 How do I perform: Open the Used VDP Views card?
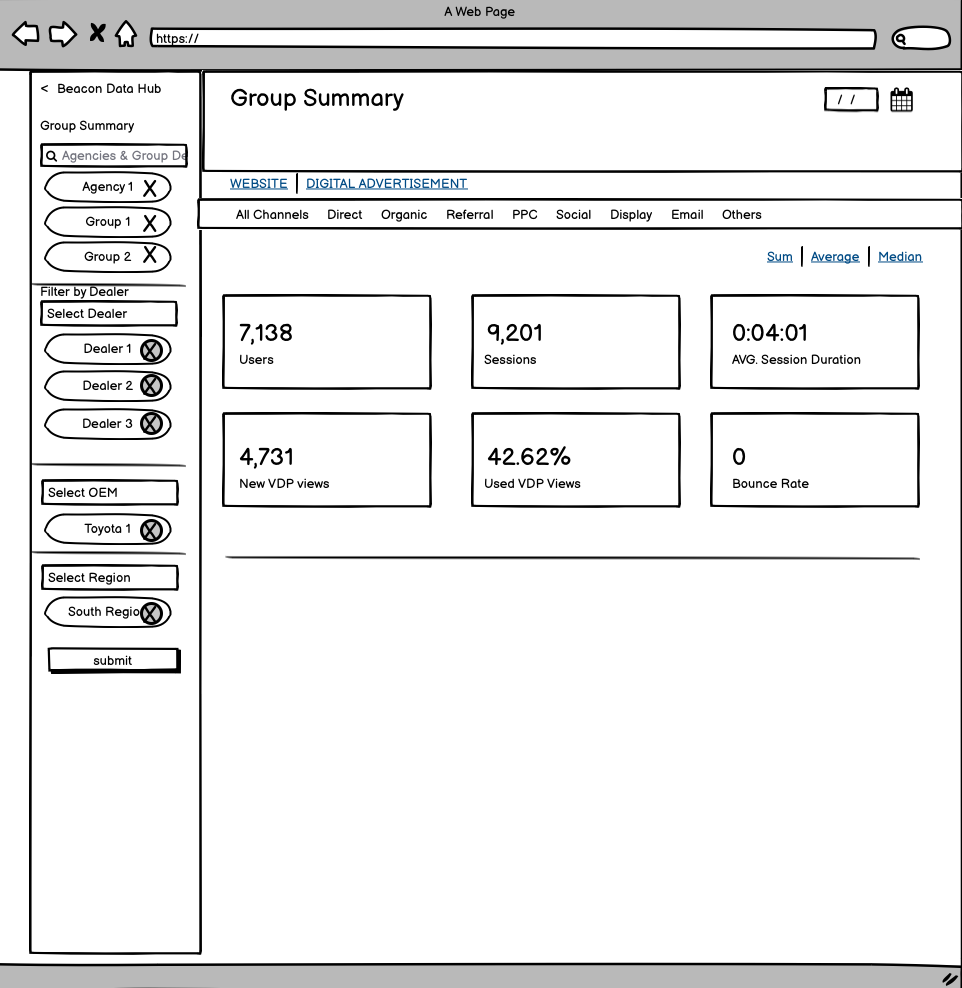[575, 460]
